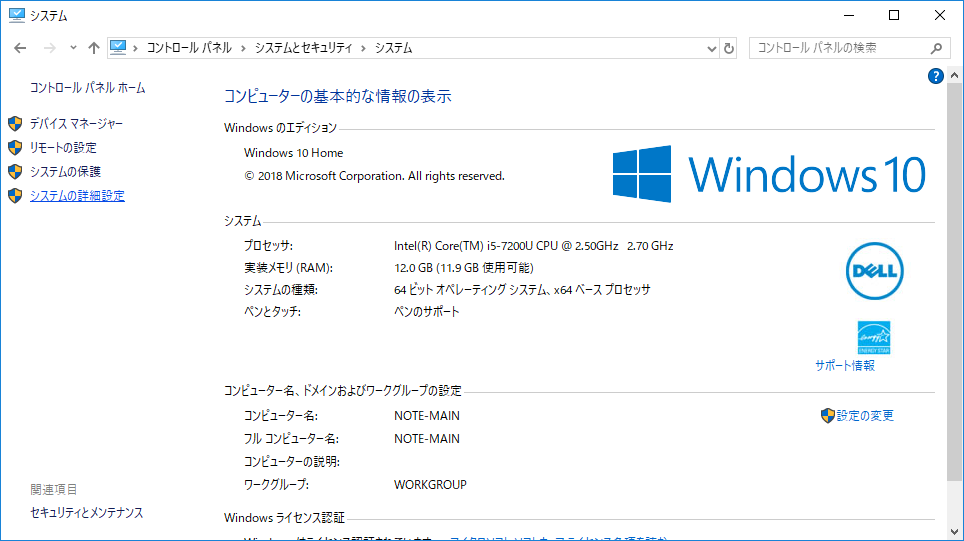Click the search magnifier icon
The width and height of the screenshot is (964, 541).
click(x=936, y=48)
